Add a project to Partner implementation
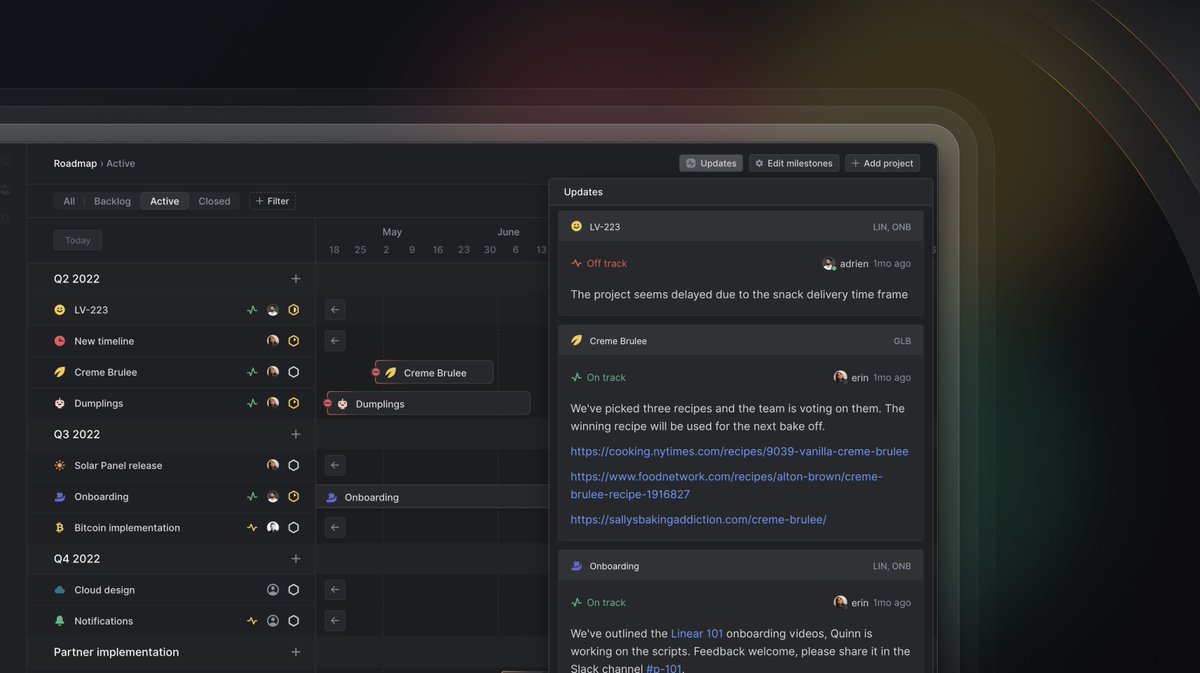 pyautogui.click(x=295, y=652)
